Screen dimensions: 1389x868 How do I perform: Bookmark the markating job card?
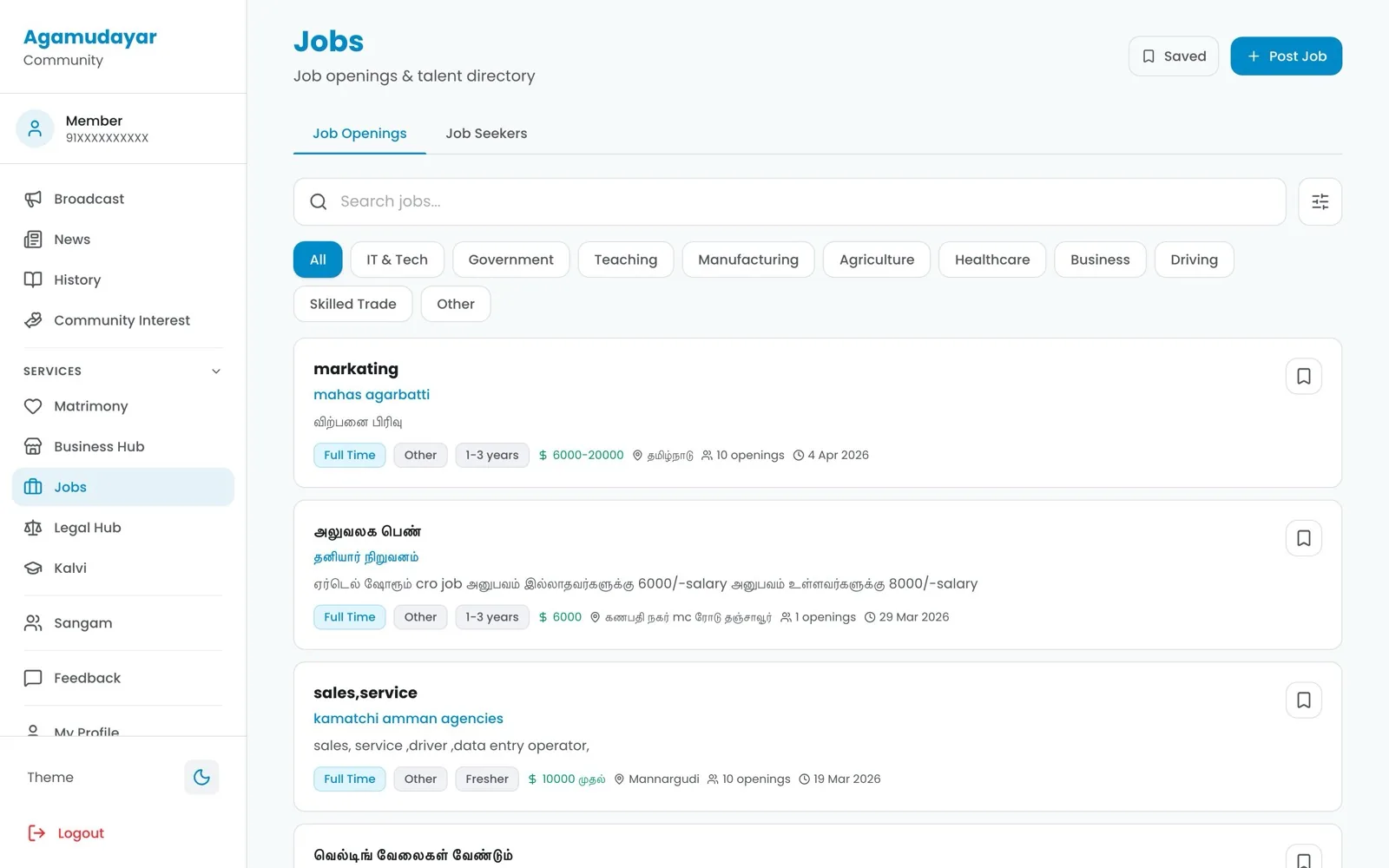pyautogui.click(x=1303, y=376)
